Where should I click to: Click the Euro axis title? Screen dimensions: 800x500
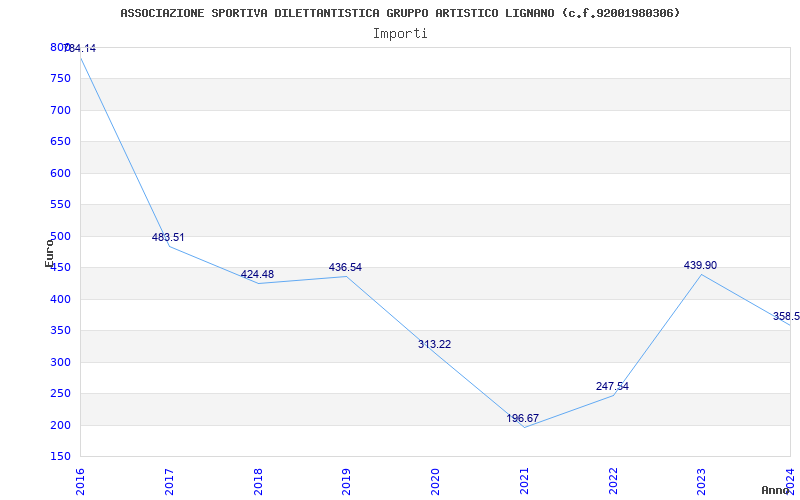click(49, 253)
